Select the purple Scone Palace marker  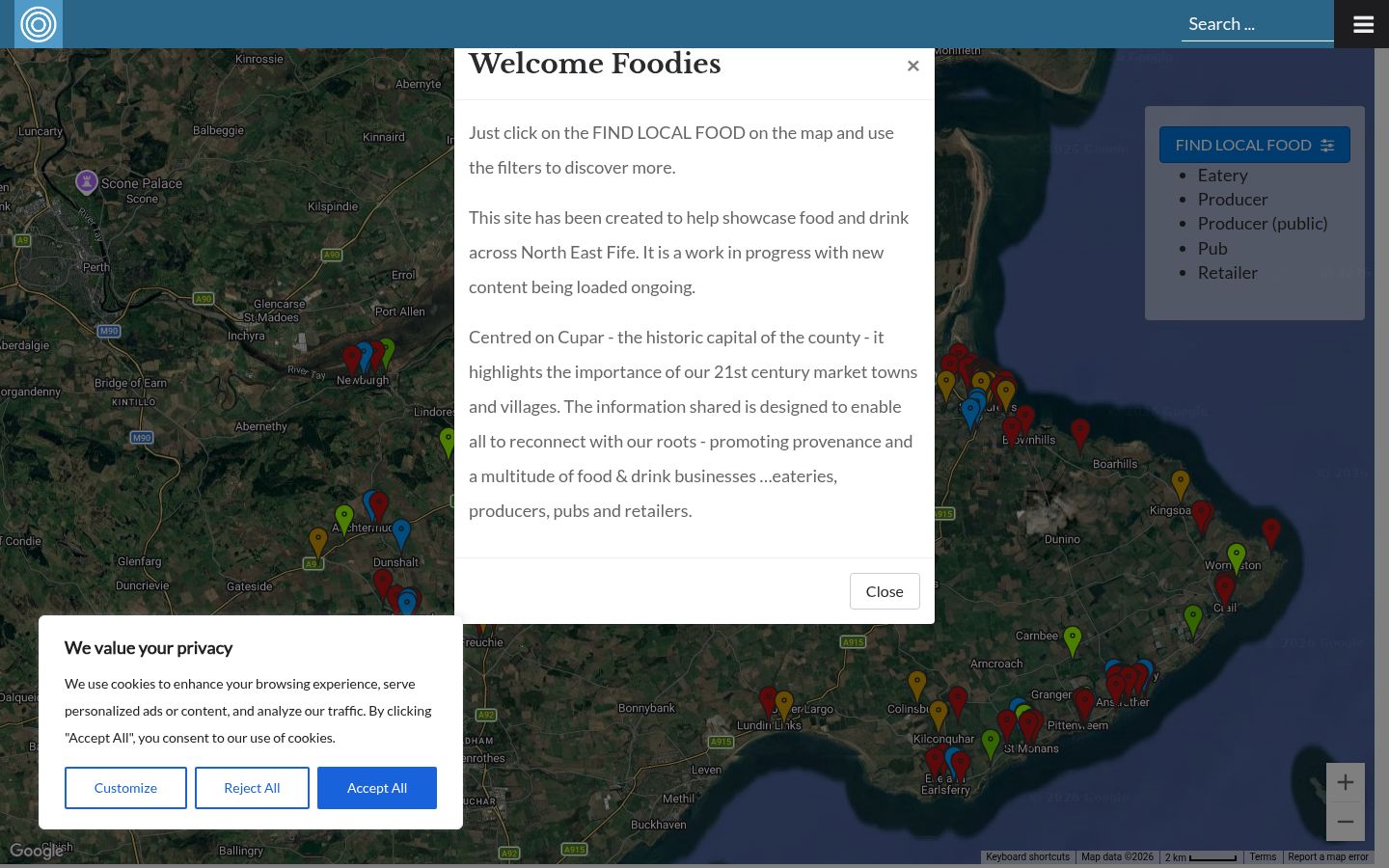[87, 181]
